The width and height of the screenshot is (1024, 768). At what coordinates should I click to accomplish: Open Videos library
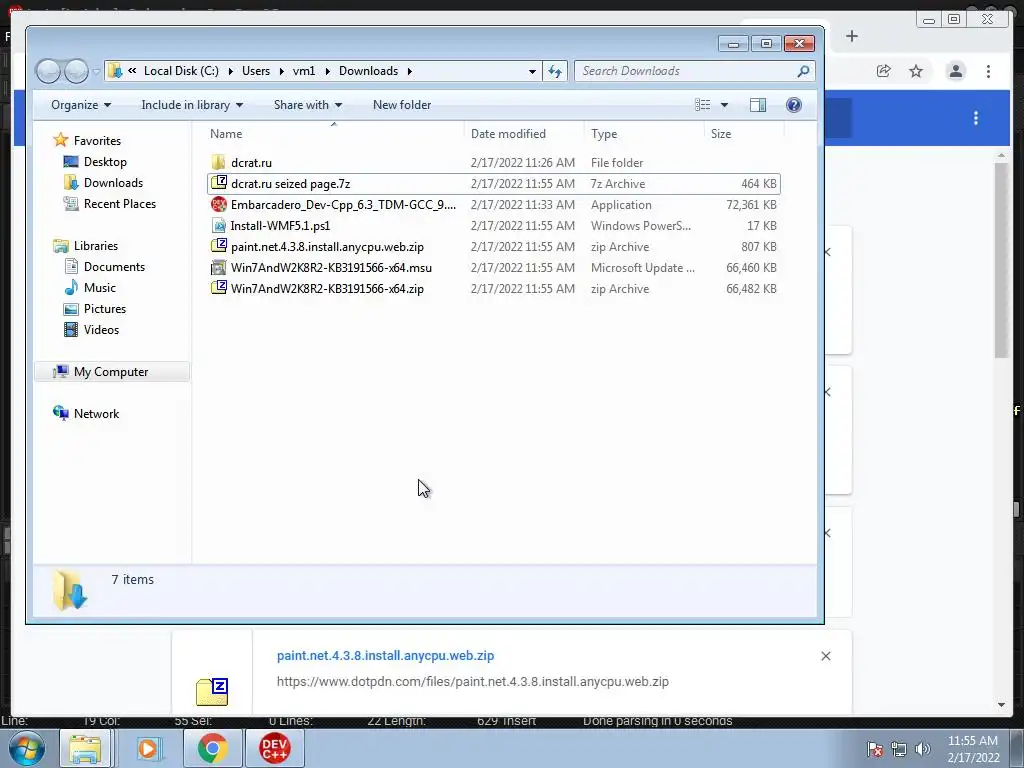(101, 329)
